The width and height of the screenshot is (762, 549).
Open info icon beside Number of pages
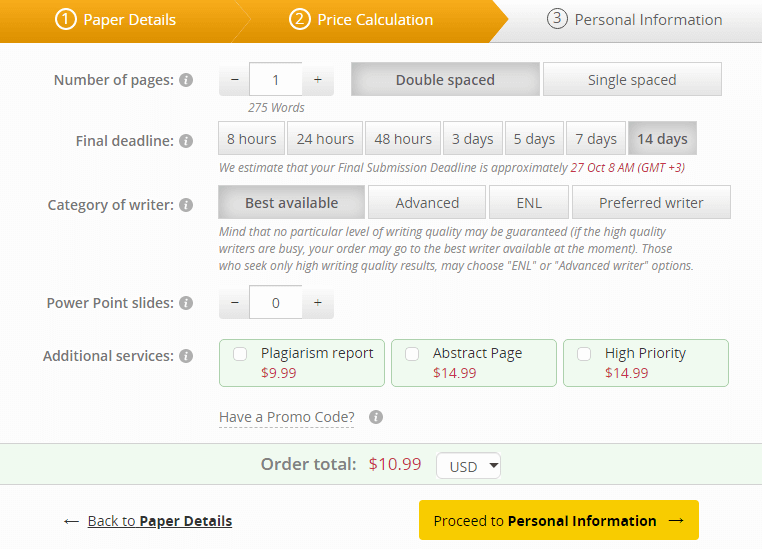[186, 80]
